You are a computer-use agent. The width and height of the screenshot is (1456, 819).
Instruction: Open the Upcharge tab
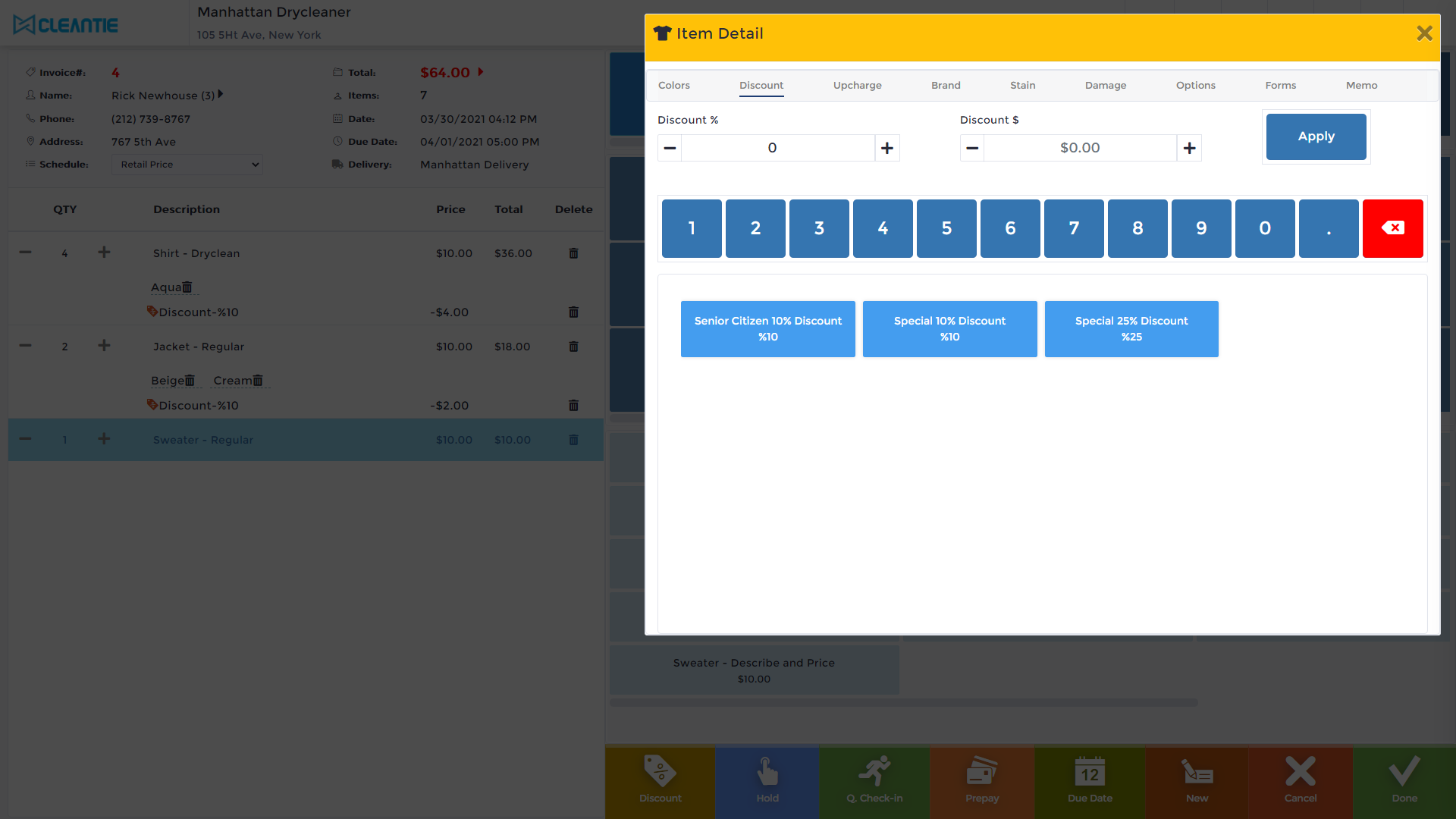click(x=857, y=86)
